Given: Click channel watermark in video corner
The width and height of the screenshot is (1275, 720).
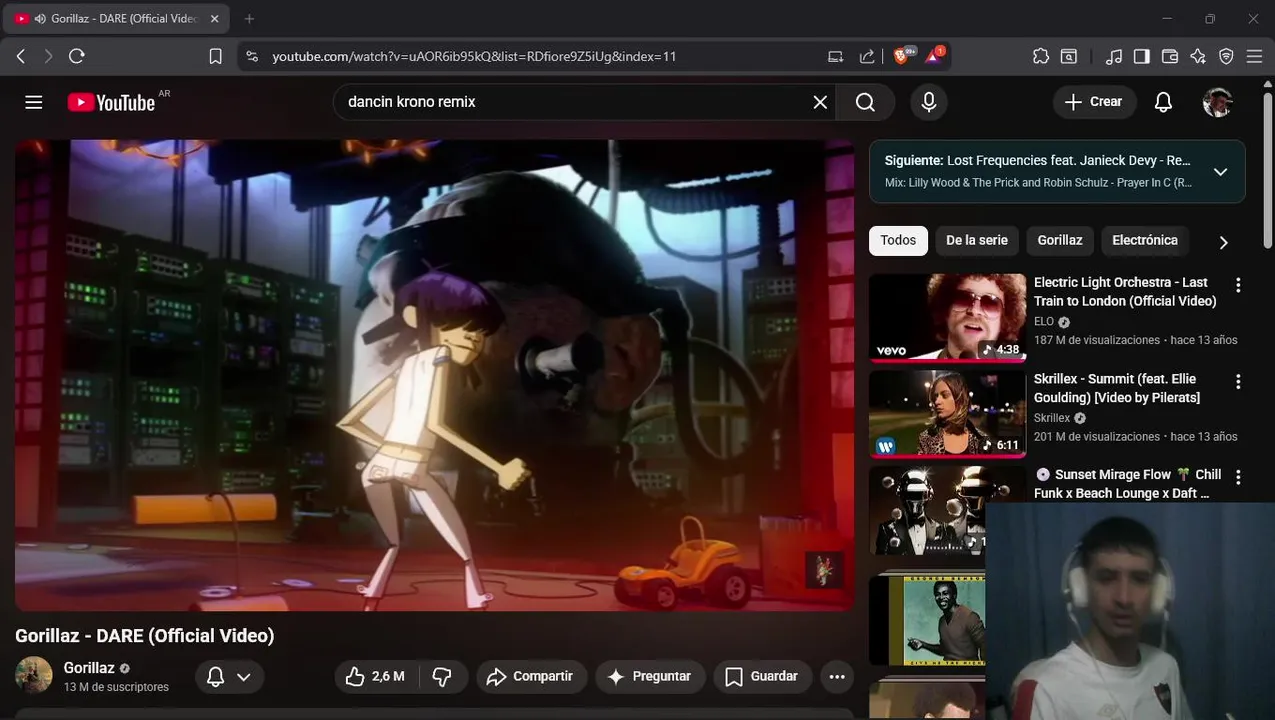Looking at the screenshot, I should pyautogui.click(x=824, y=570).
